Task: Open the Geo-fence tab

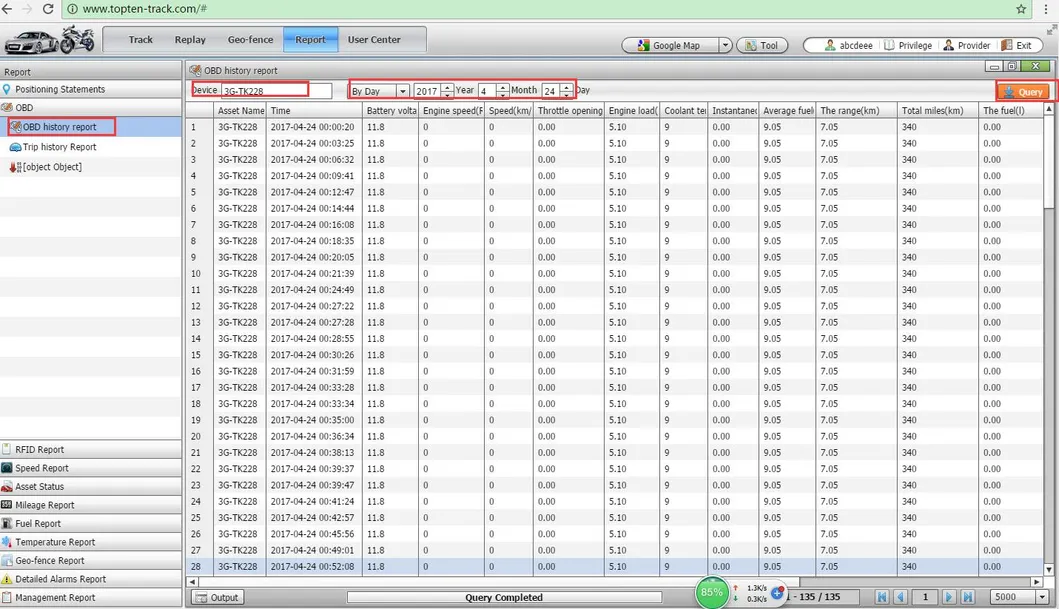Action: (251, 40)
